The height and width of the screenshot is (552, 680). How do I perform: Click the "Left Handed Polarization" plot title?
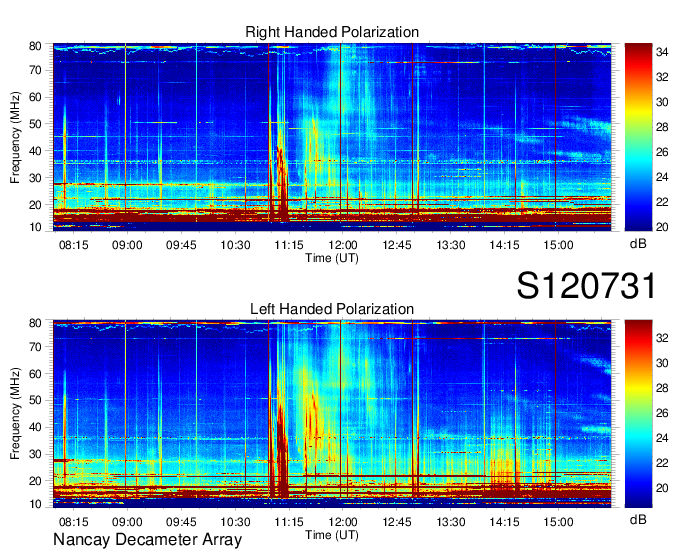(332, 309)
